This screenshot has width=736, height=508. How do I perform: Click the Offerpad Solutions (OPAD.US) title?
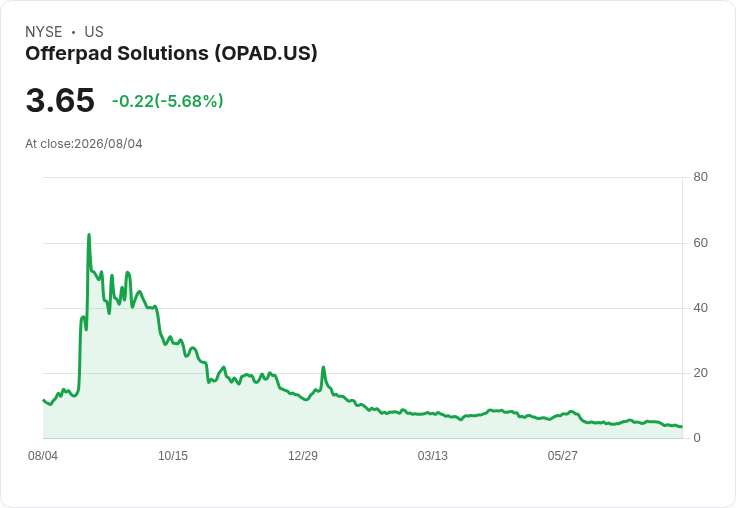click(x=171, y=54)
